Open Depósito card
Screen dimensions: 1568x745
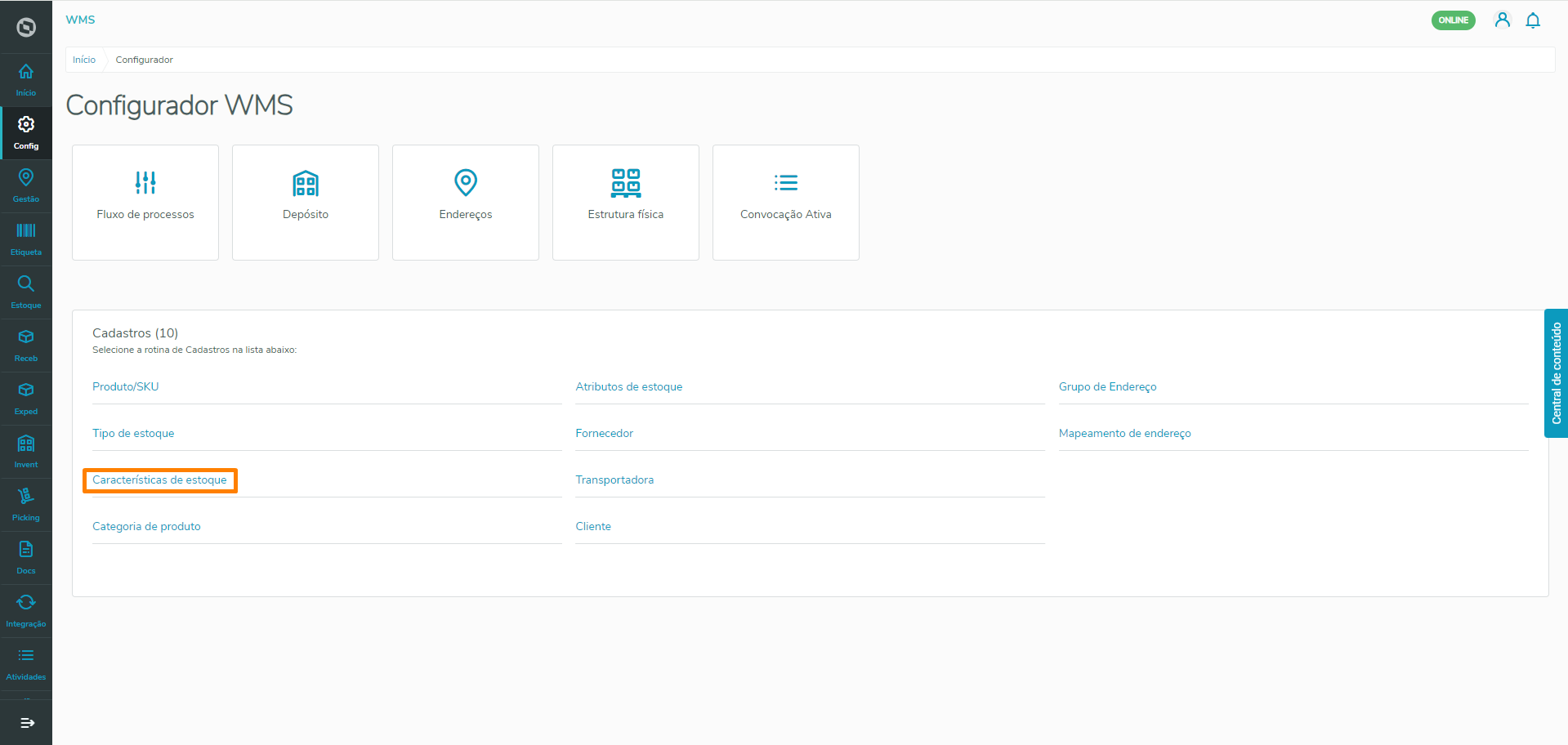(306, 203)
